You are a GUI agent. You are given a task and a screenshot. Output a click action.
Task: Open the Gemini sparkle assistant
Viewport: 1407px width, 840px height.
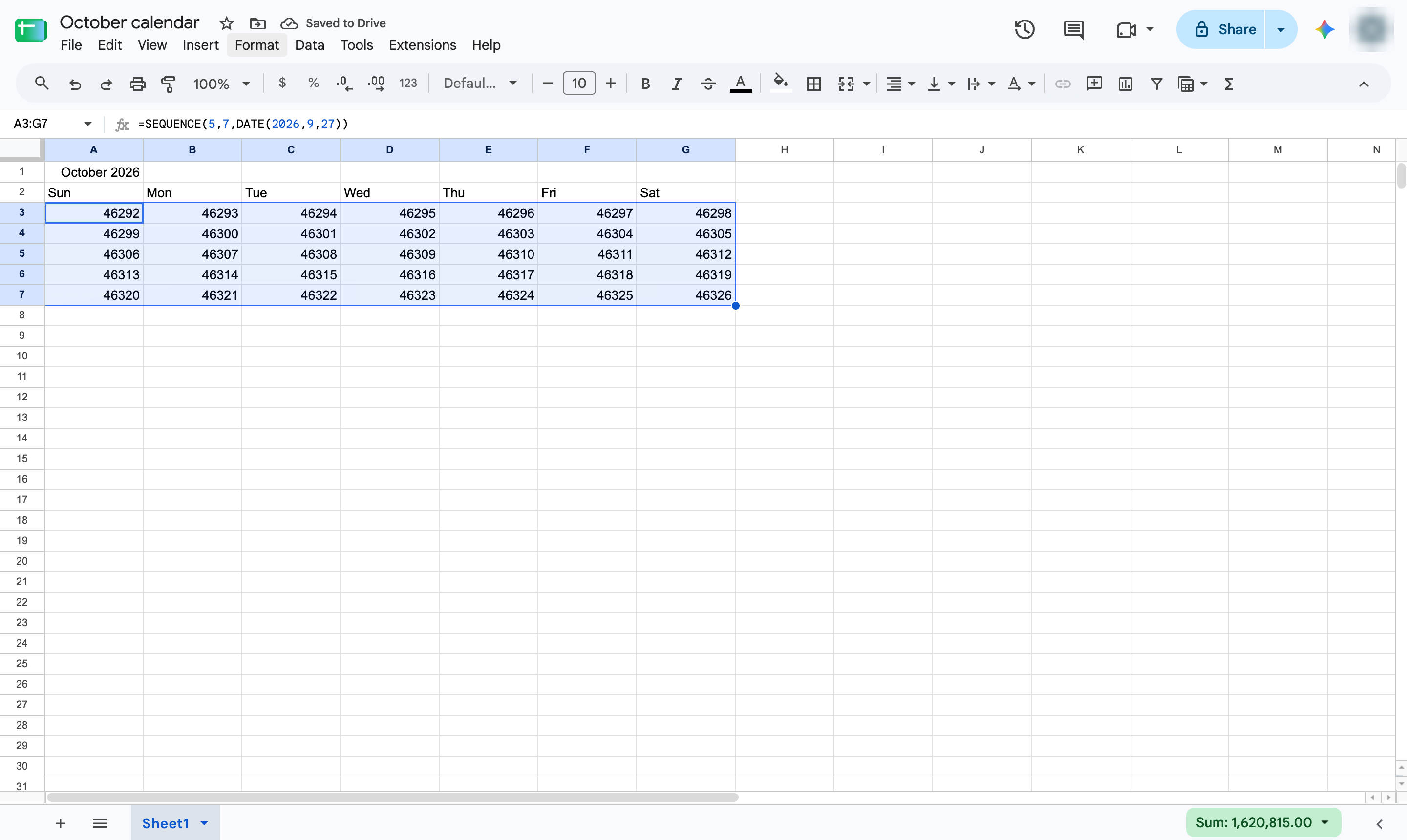(x=1325, y=29)
